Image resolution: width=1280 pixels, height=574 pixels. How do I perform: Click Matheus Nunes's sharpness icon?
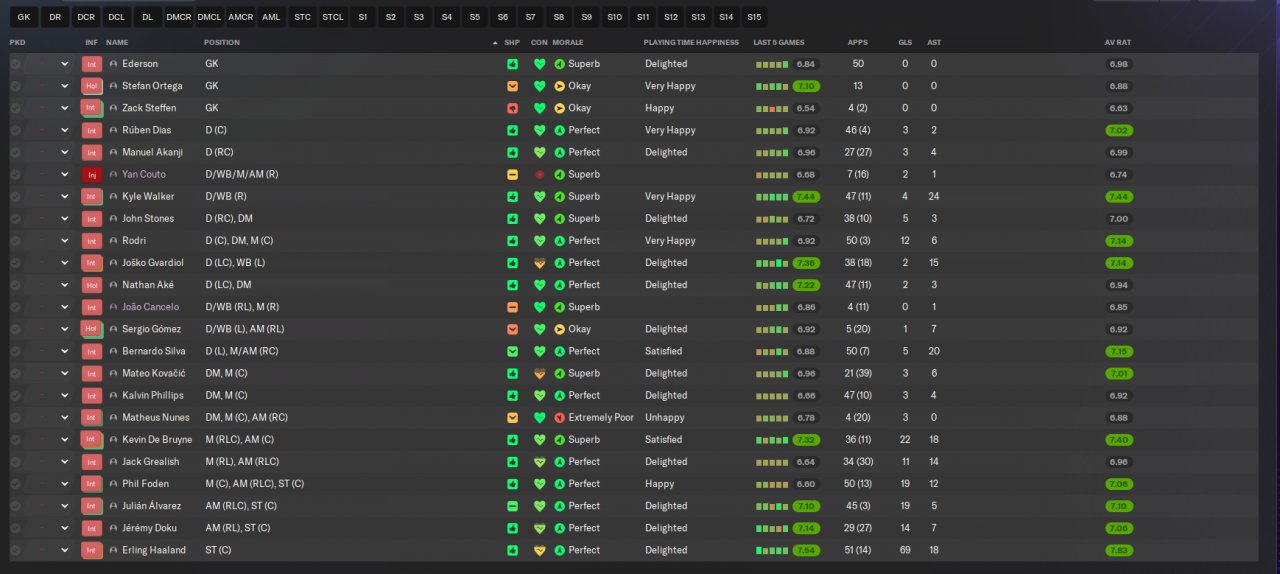click(x=512, y=418)
